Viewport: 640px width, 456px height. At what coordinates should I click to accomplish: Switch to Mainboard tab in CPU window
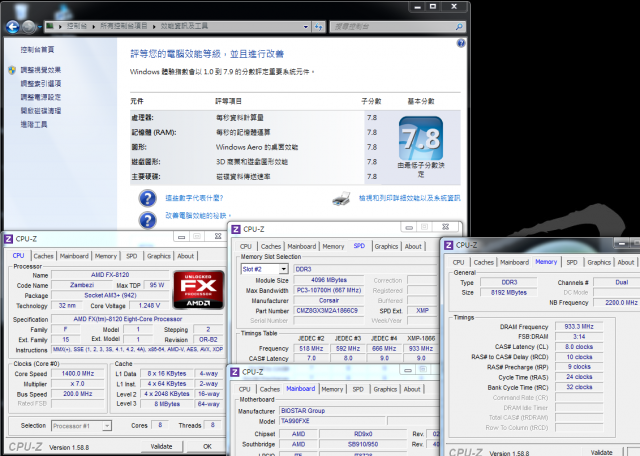[x=74, y=256]
